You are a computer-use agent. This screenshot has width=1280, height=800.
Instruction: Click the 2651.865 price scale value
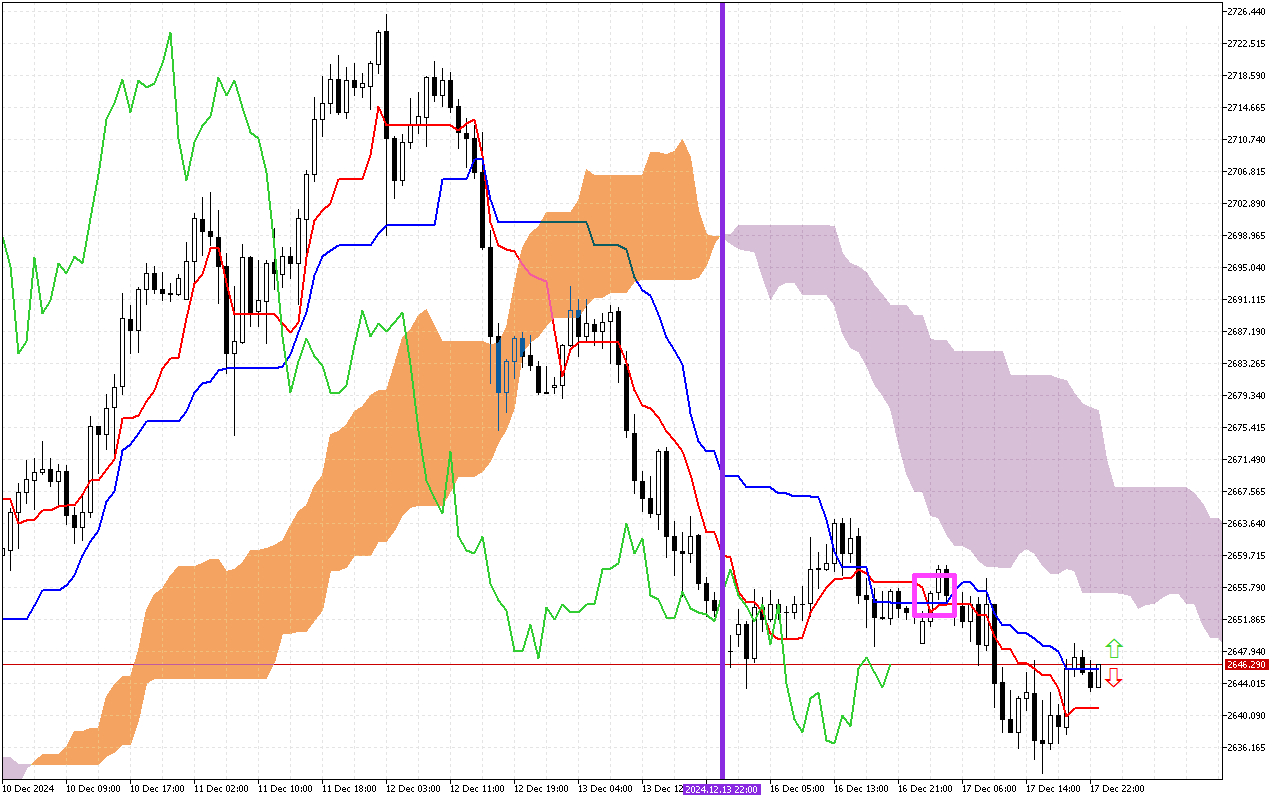[x=1246, y=620]
